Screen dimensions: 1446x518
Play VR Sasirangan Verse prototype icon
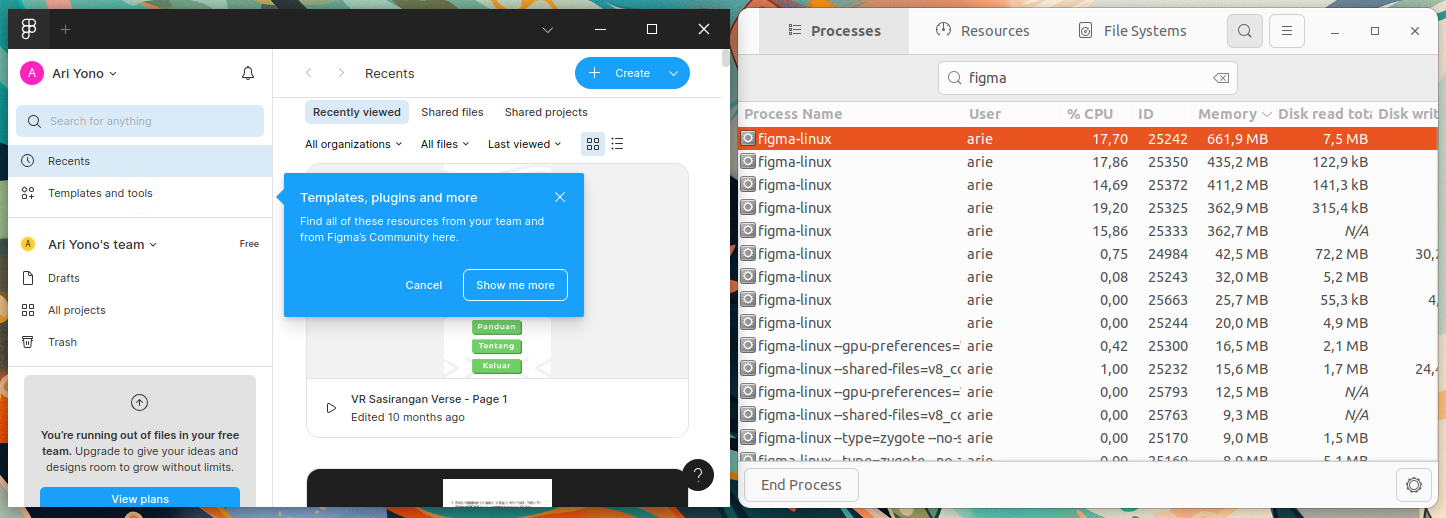pos(331,408)
